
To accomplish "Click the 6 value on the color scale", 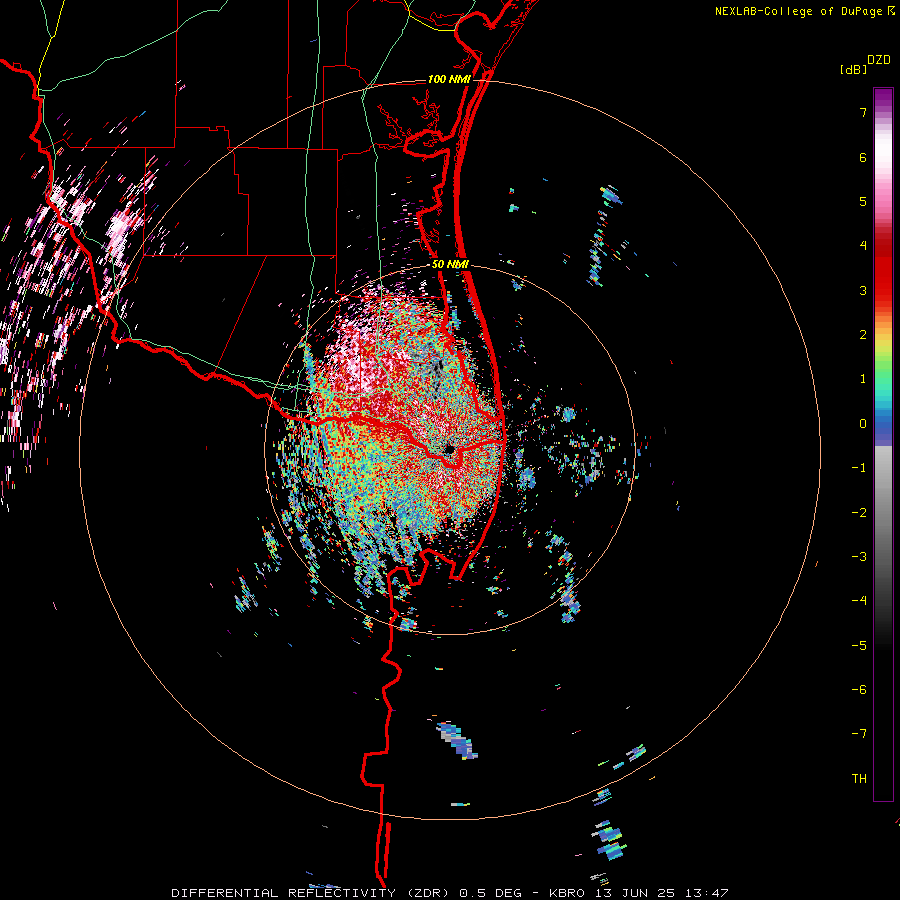I will point(863,157).
